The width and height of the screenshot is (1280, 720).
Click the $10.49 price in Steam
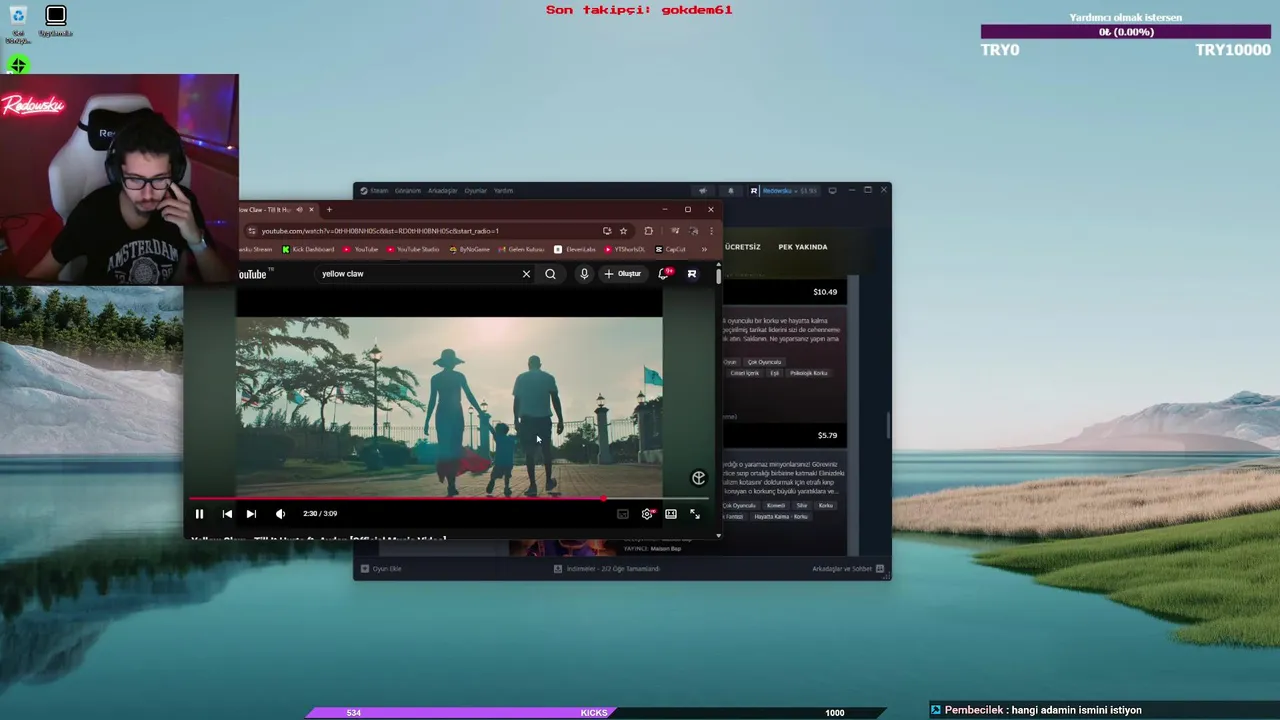coord(825,292)
